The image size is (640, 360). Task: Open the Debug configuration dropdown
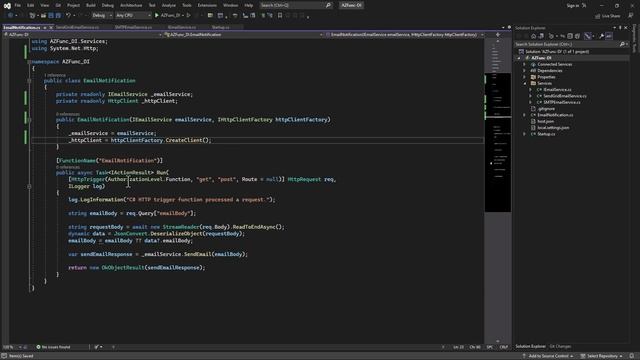click(102, 16)
